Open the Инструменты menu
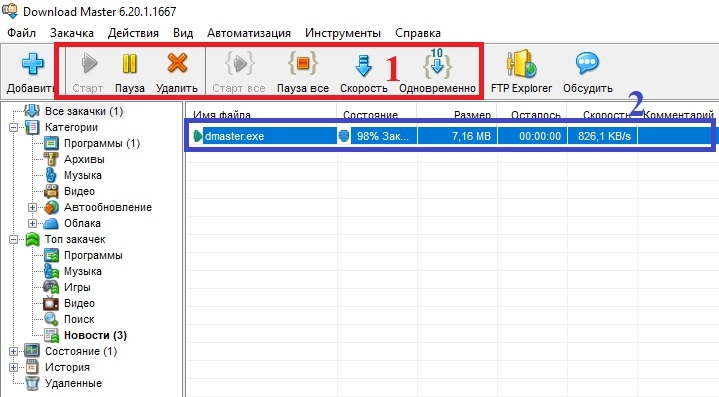719x397 pixels. tap(343, 33)
